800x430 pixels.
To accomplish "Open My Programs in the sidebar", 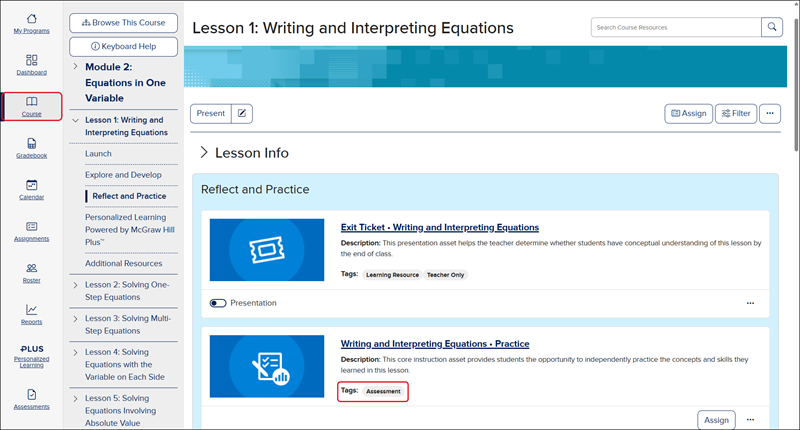I will (x=32, y=23).
